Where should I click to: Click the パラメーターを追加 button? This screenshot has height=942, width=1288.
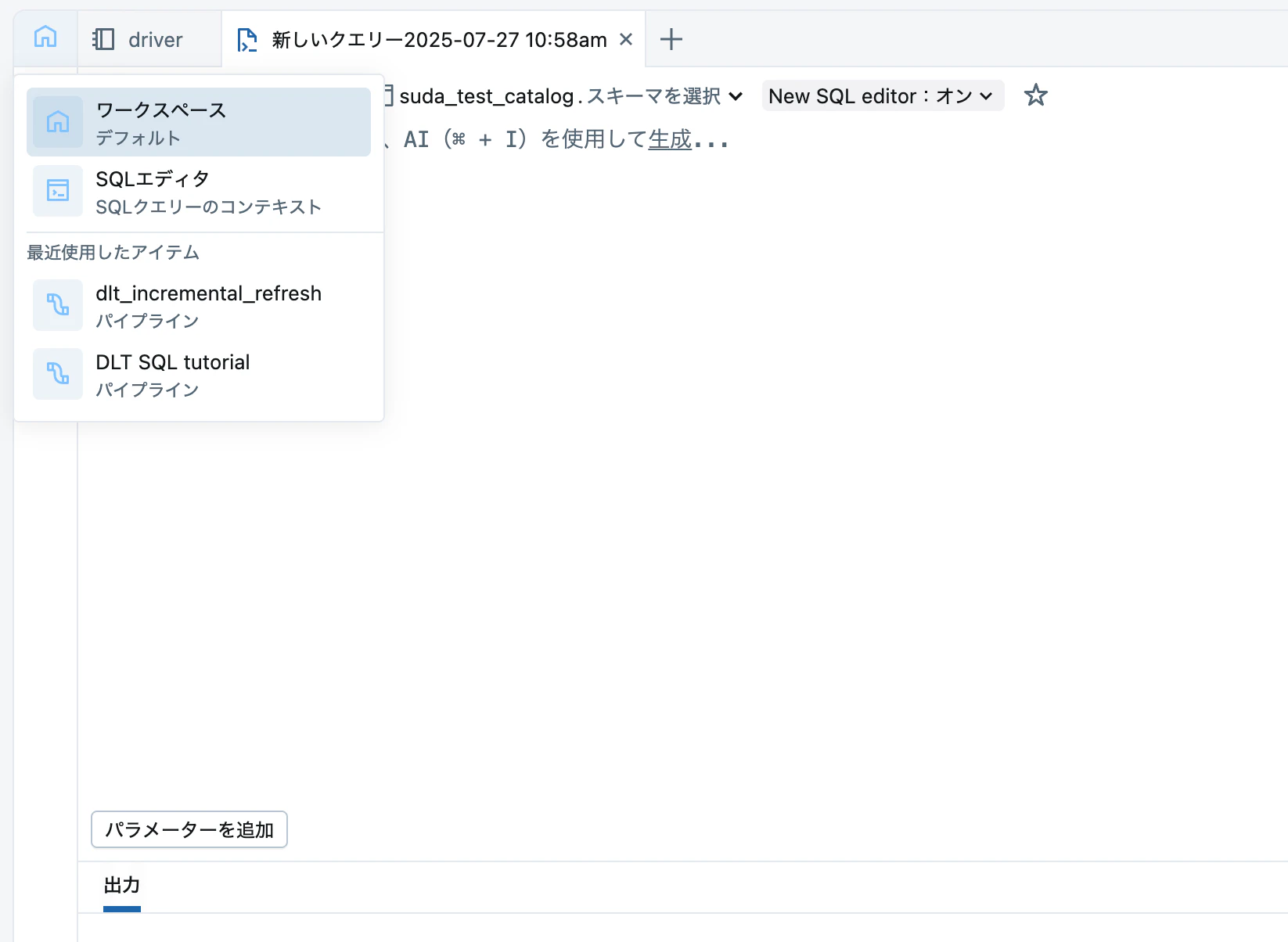click(189, 829)
